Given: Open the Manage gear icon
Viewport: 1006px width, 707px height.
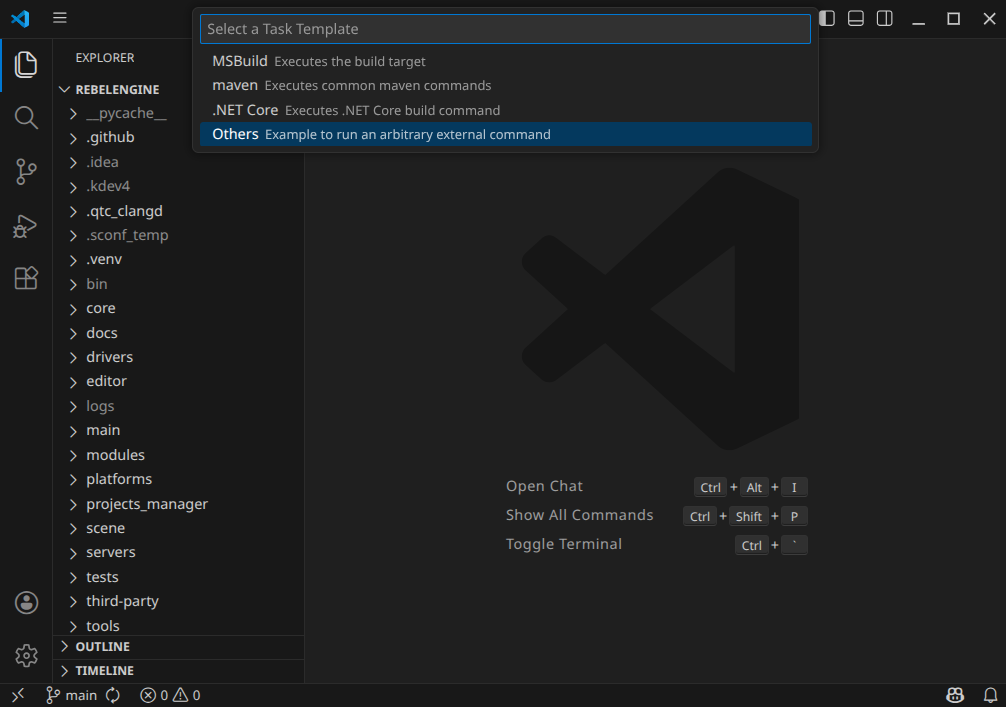Looking at the screenshot, I should [26, 656].
